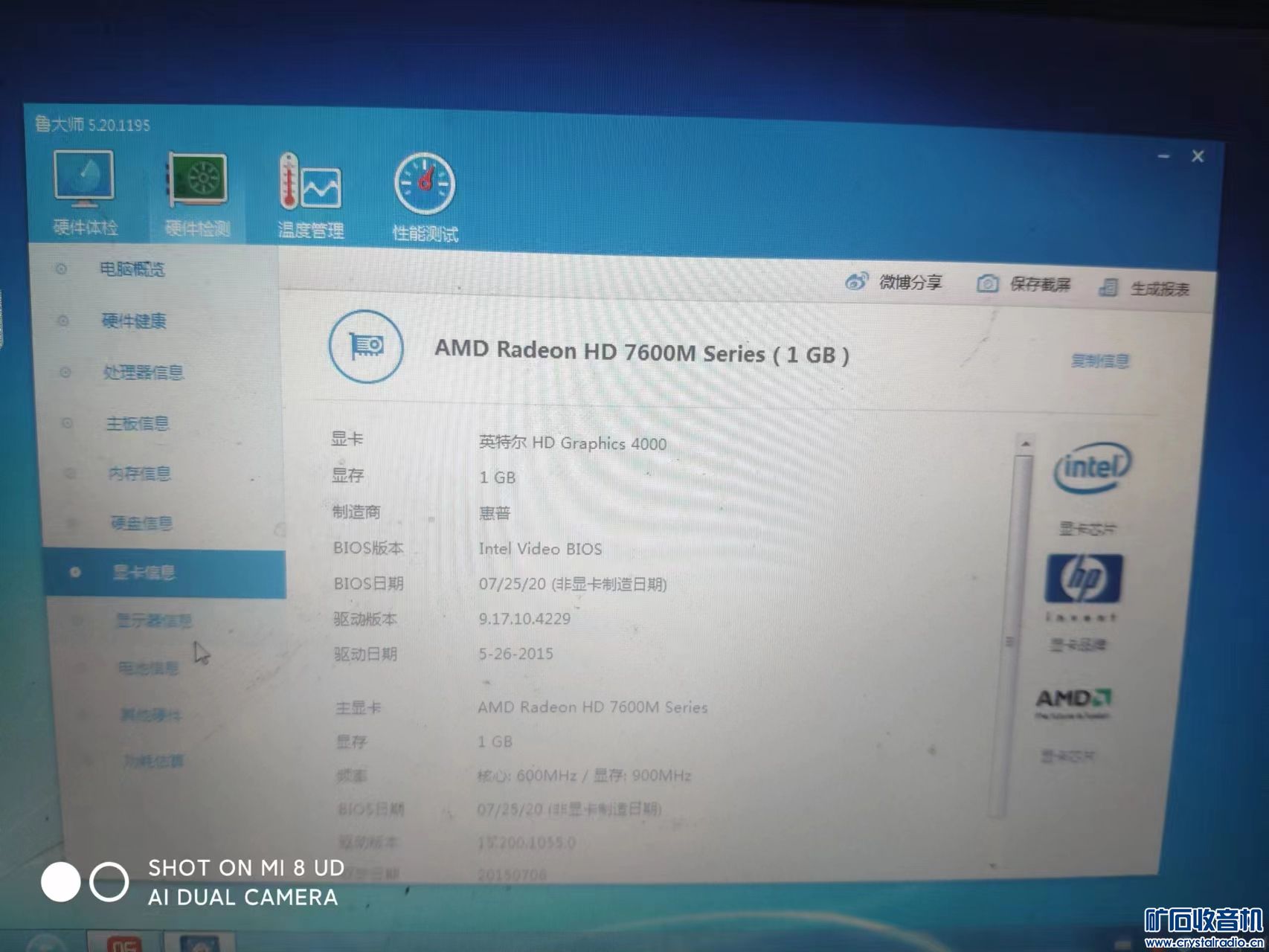Image resolution: width=1269 pixels, height=952 pixels.
Task: Click the 制造商 value 惠普
Action: (495, 513)
